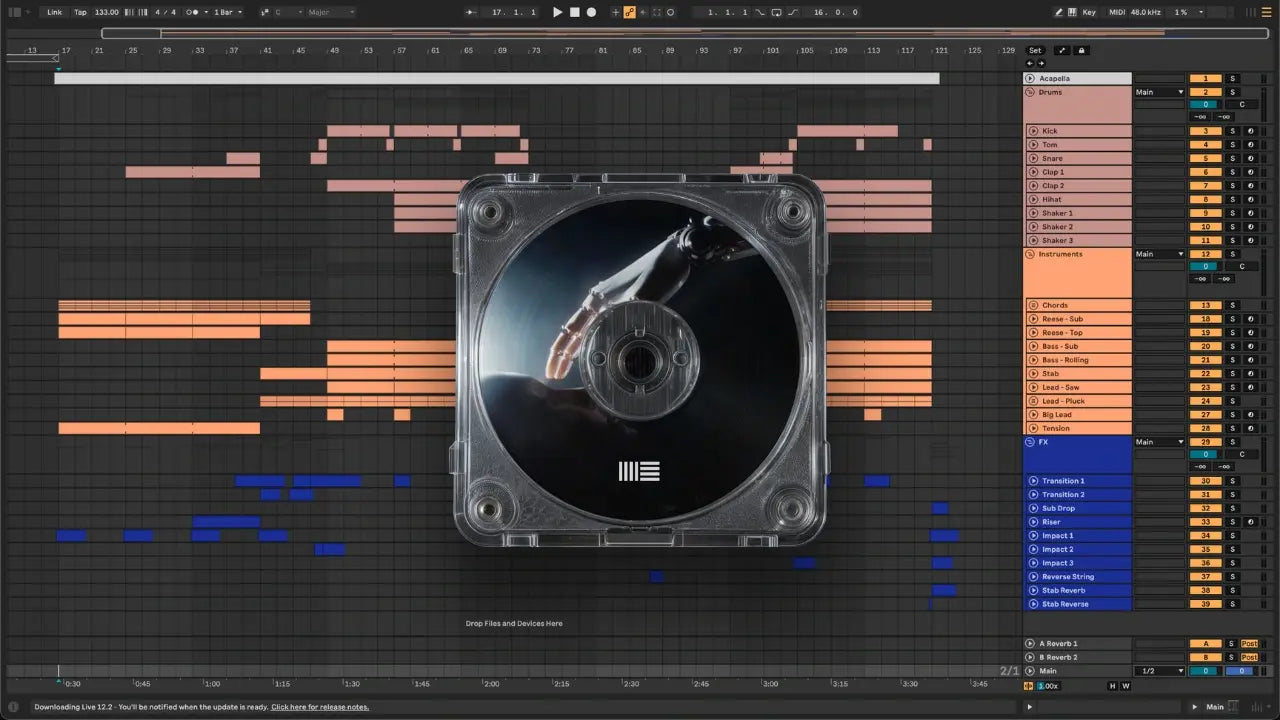
Task: Click the 133.00 tempo field
Action: click(x=106, y=12)
